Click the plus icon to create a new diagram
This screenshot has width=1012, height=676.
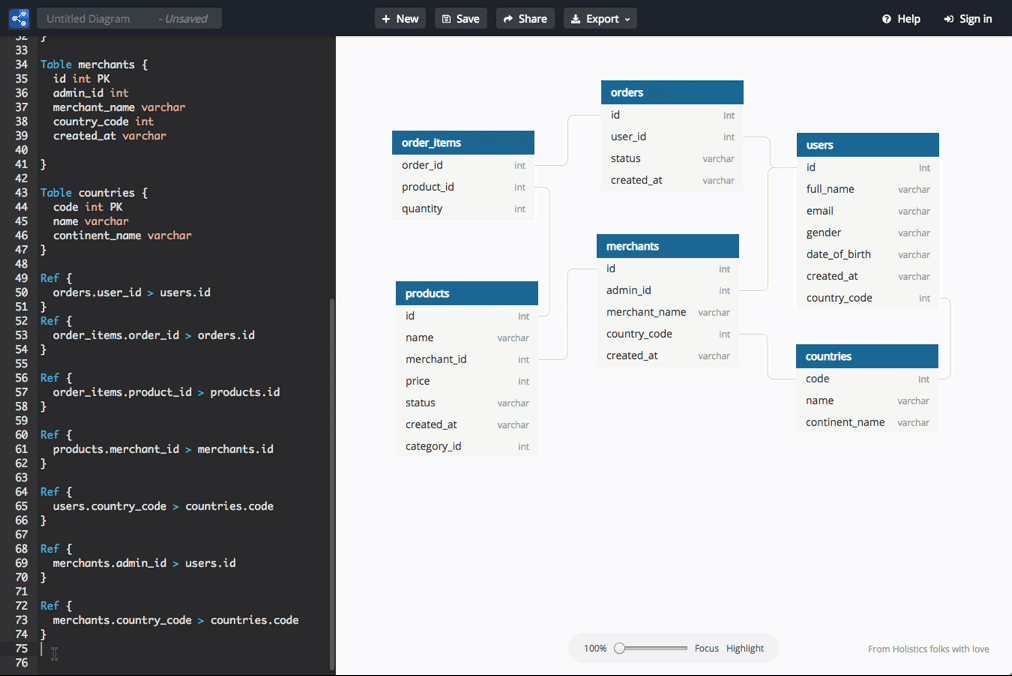pos(385,17)
